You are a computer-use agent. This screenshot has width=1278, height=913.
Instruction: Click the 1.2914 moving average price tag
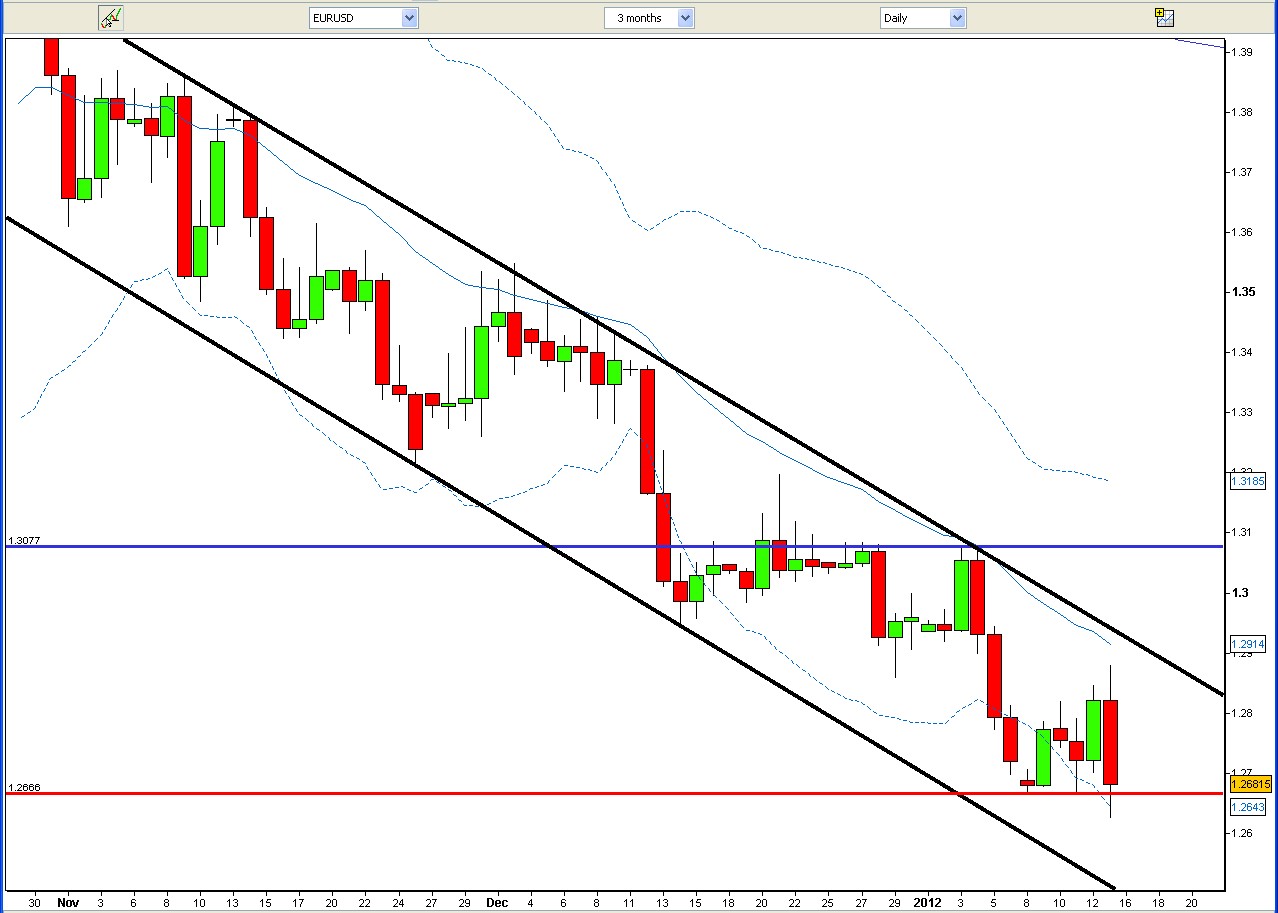pos(1248,645)
